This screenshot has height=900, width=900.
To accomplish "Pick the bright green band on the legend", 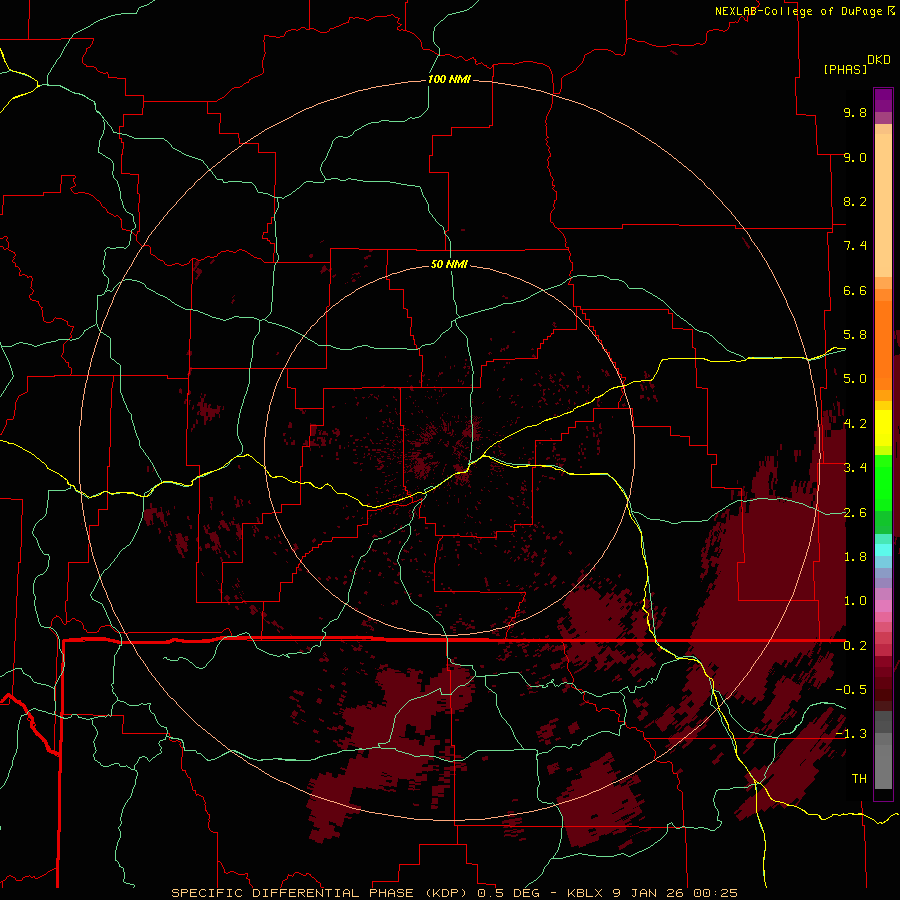I will pyautogui.click(x=883, y=483).
